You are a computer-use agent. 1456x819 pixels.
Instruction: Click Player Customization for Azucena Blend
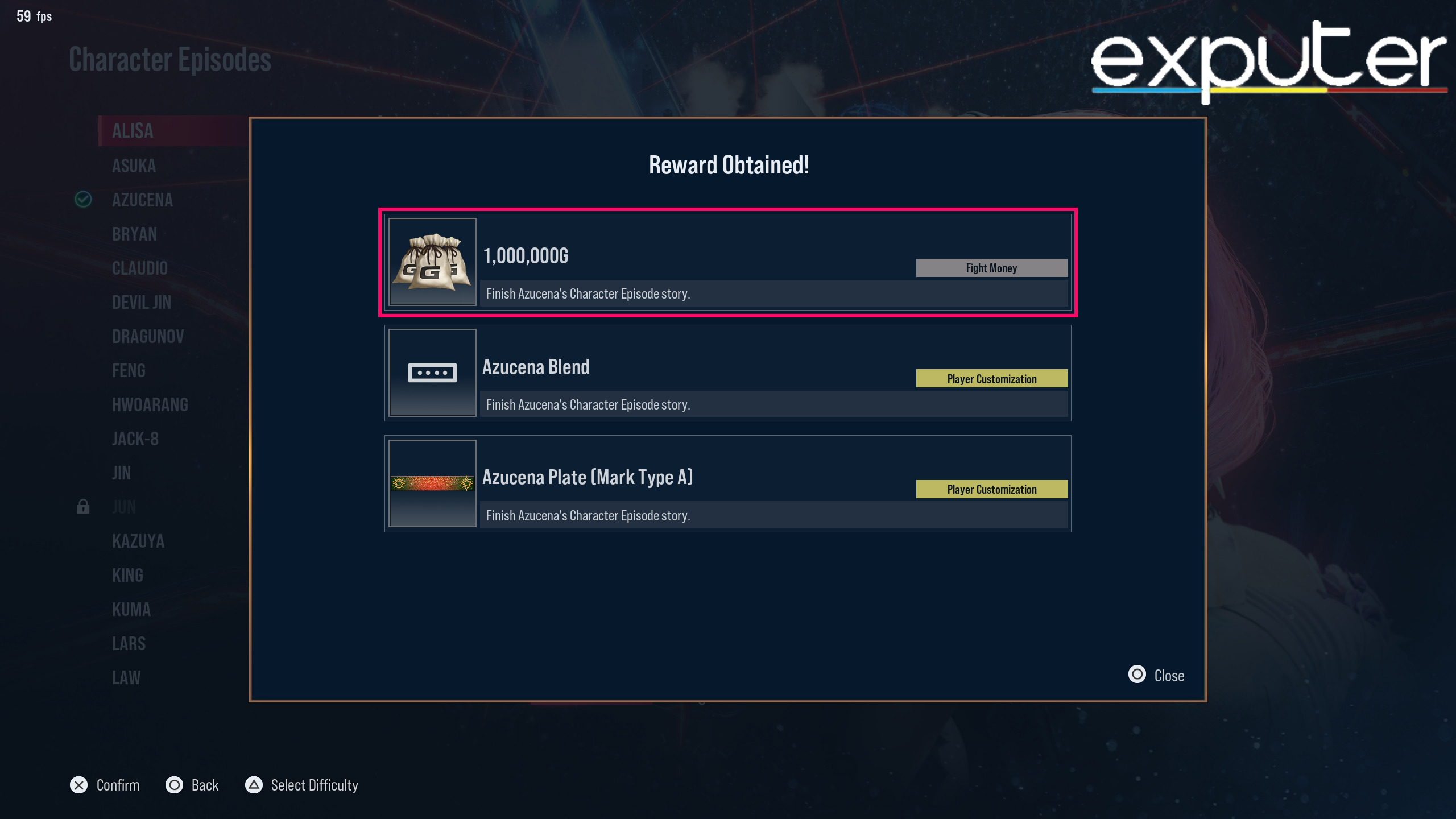pos(990,378)
